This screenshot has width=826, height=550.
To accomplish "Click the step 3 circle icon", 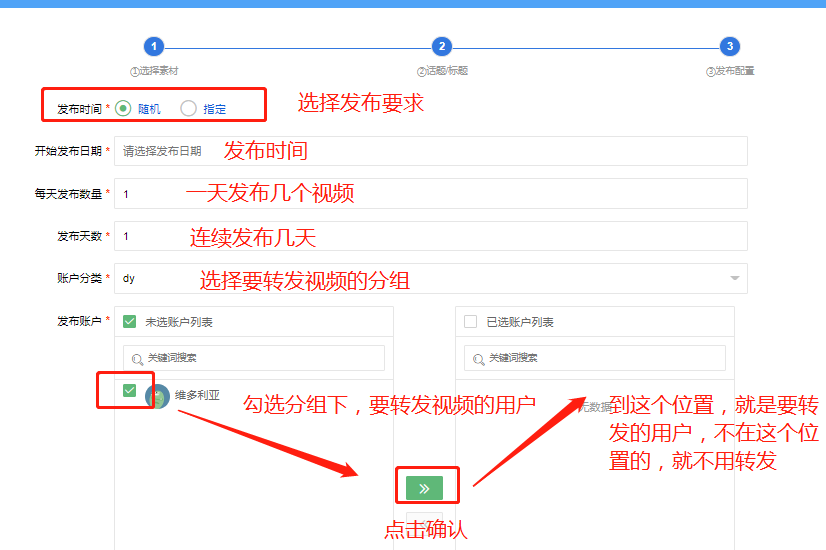I will click(x=731, y=46).
